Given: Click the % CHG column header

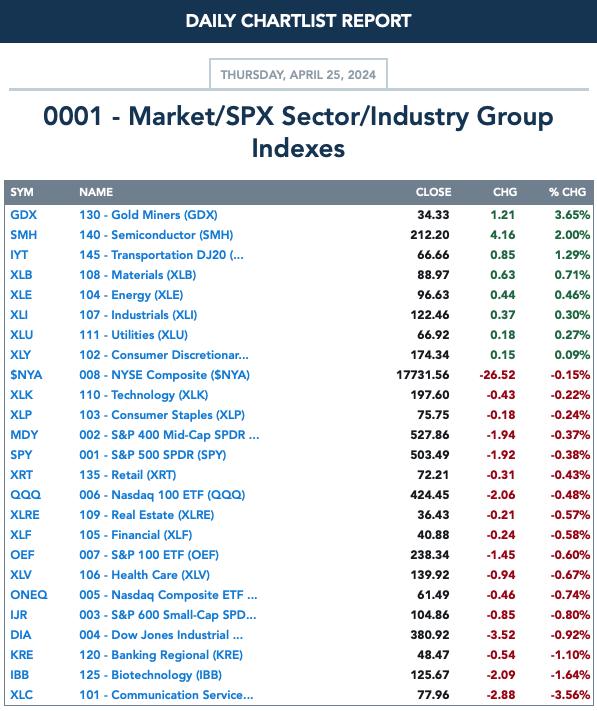Looking at the screenshot, I should [567, 192].
